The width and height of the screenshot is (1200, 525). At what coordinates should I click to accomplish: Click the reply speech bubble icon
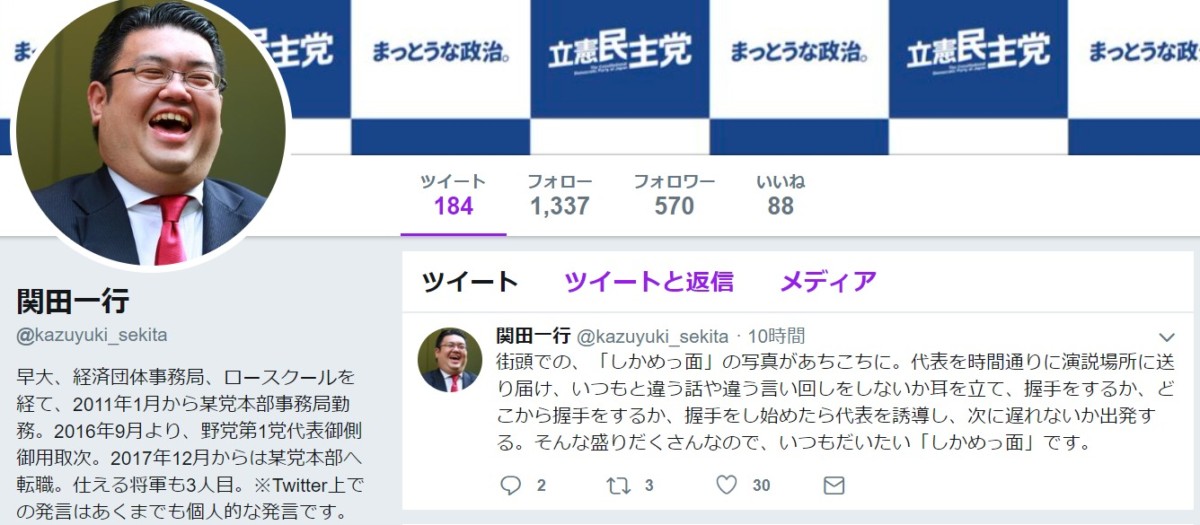511,485
